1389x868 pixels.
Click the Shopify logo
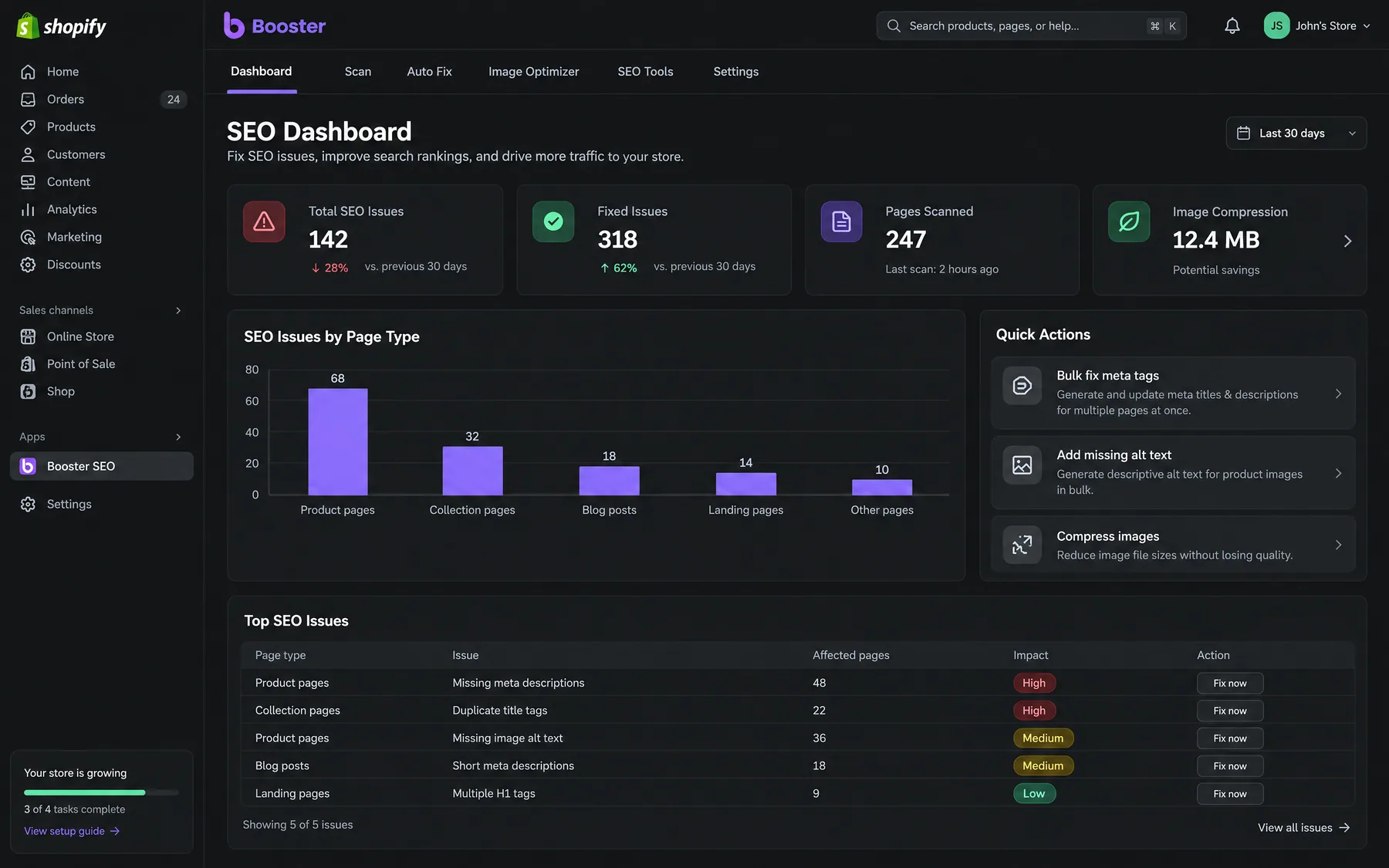pos(62,26)
